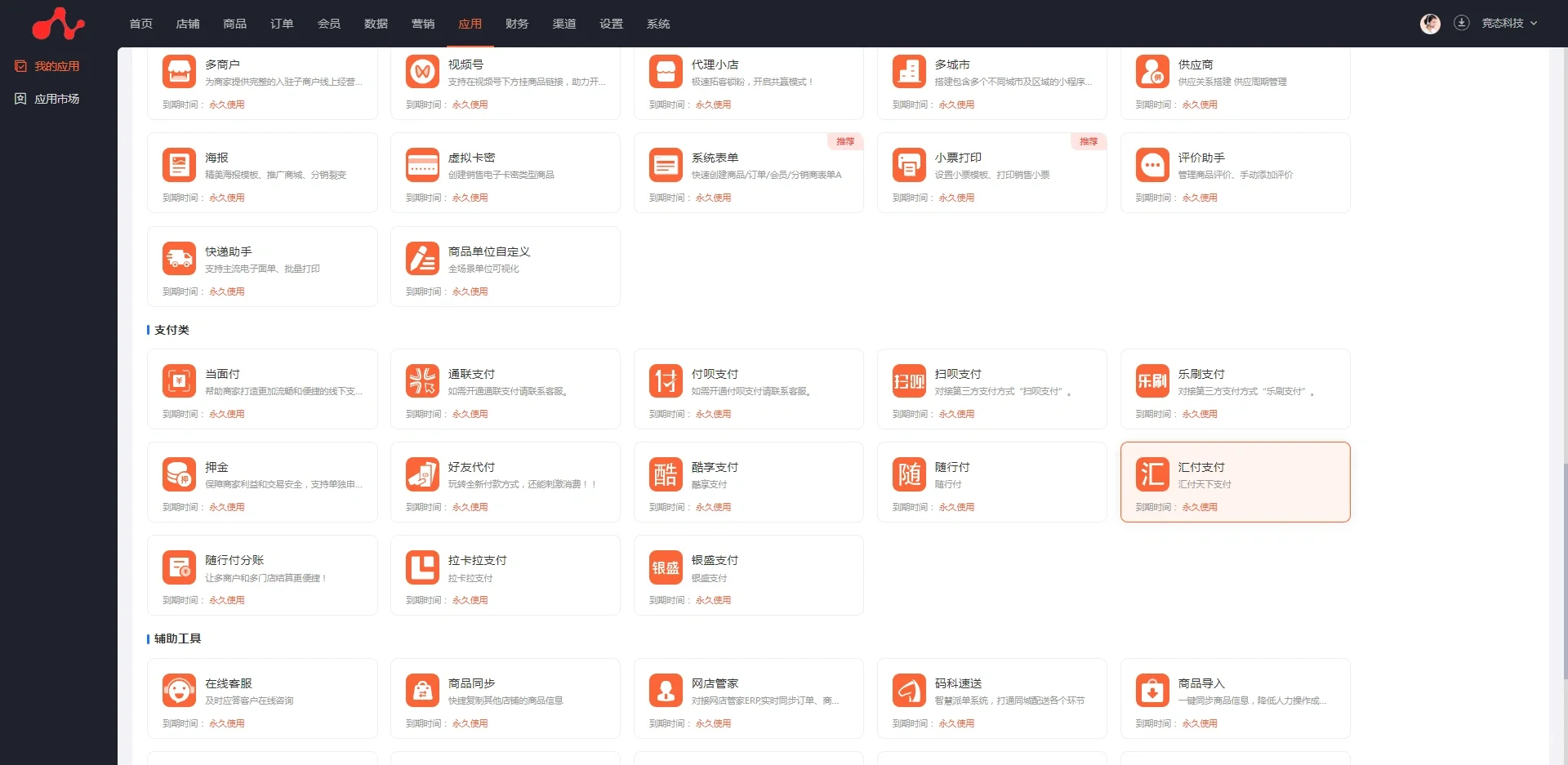1568x765 pixels.
Task: Open the 数据 menu
Action: (x=376, y=24)
